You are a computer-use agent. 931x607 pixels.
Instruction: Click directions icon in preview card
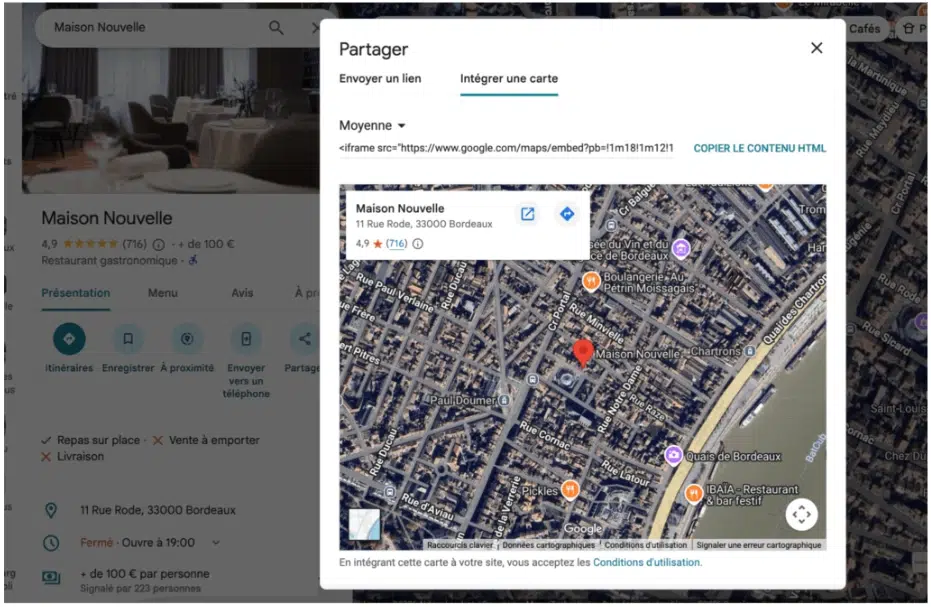tap(567, 214)
